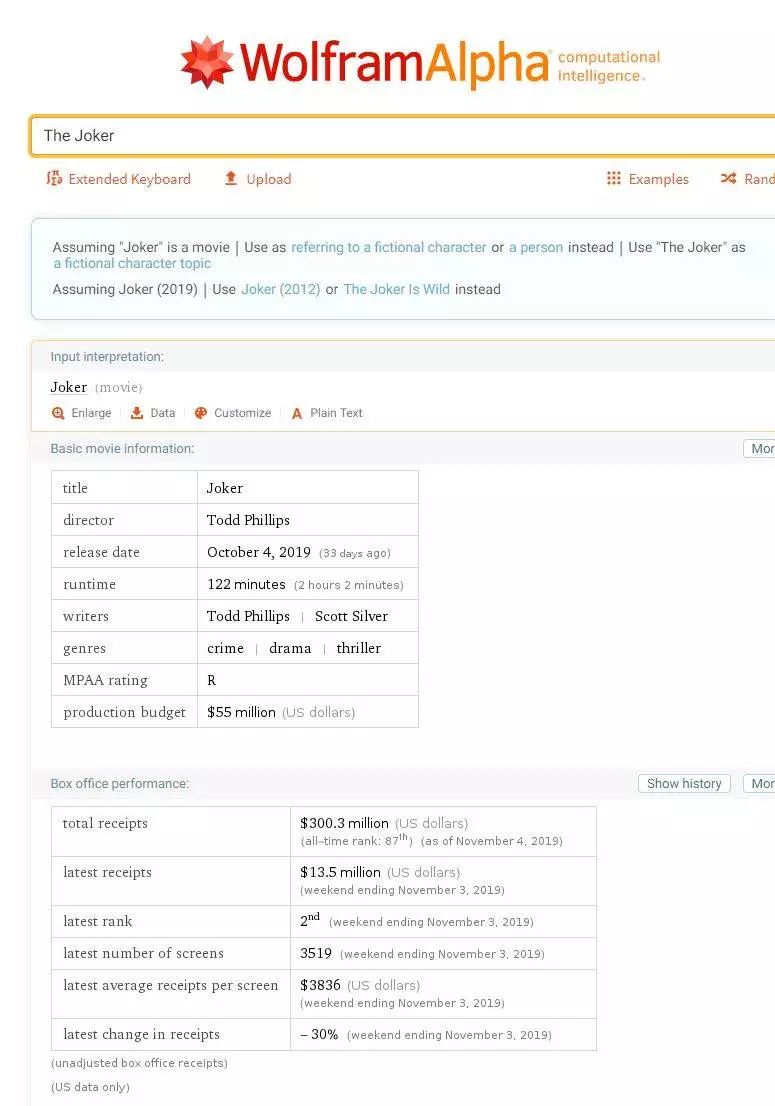Click the 'production budget' row label

pyautogui.click(x=124, y=712)
